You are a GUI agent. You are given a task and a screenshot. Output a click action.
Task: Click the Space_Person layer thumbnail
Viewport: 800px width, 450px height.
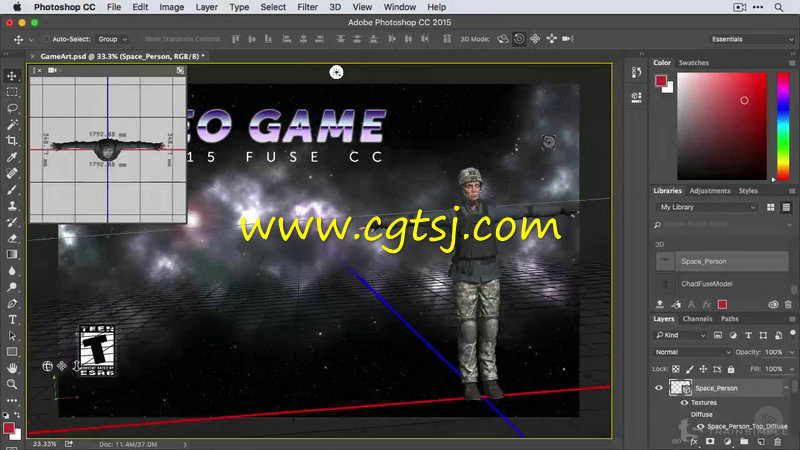680,388
